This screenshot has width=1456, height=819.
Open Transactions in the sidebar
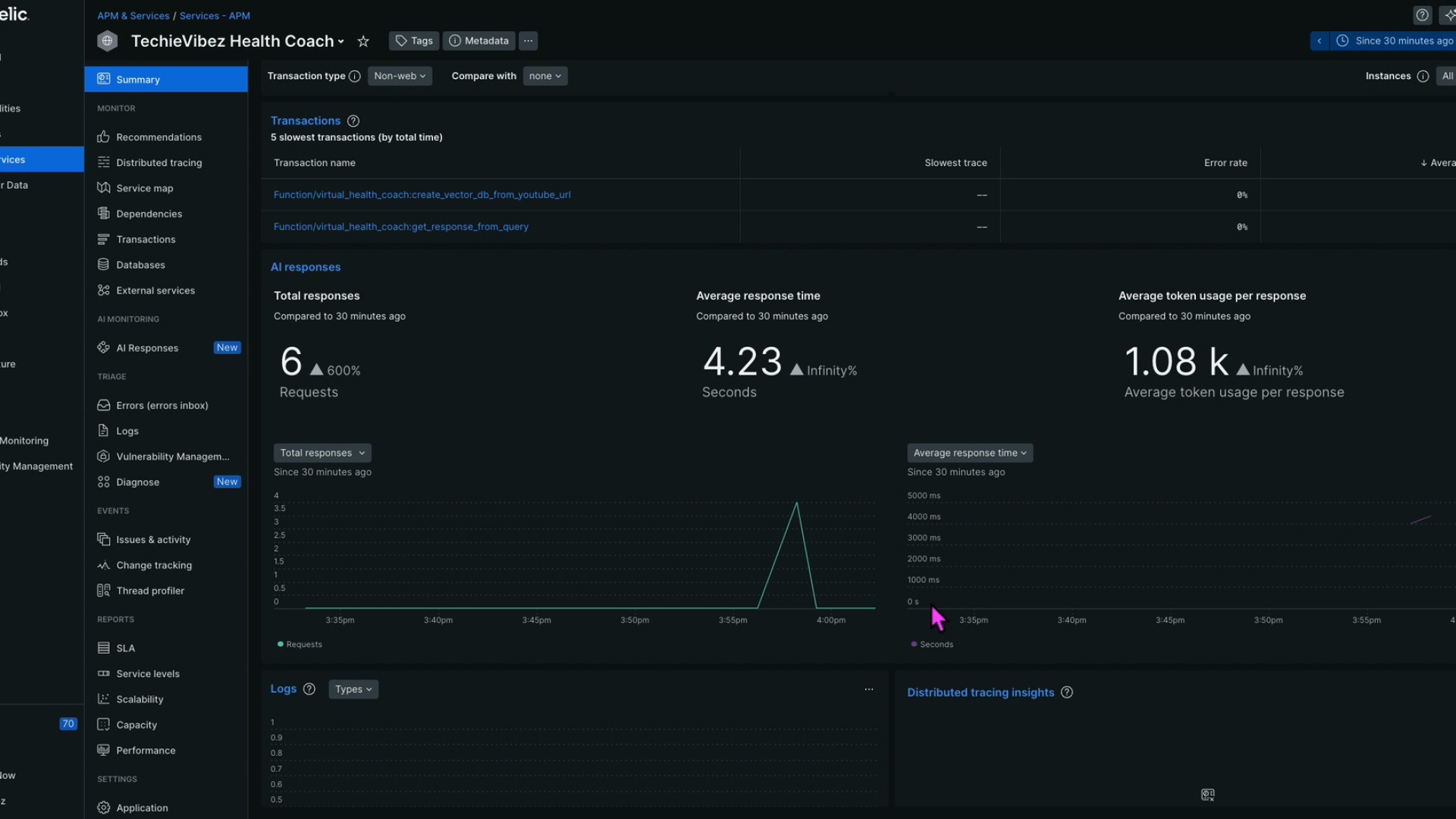pyautogui.click(x=146, y=240)
